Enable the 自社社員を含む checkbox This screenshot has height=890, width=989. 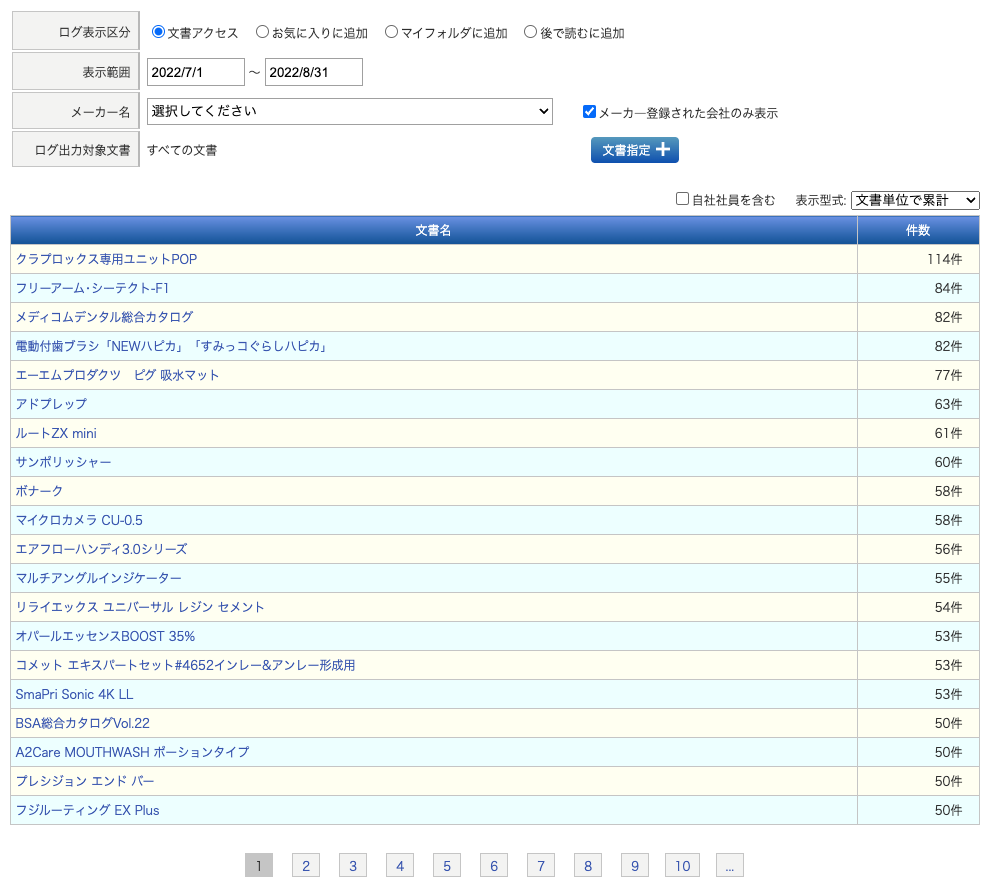[682, 199]
